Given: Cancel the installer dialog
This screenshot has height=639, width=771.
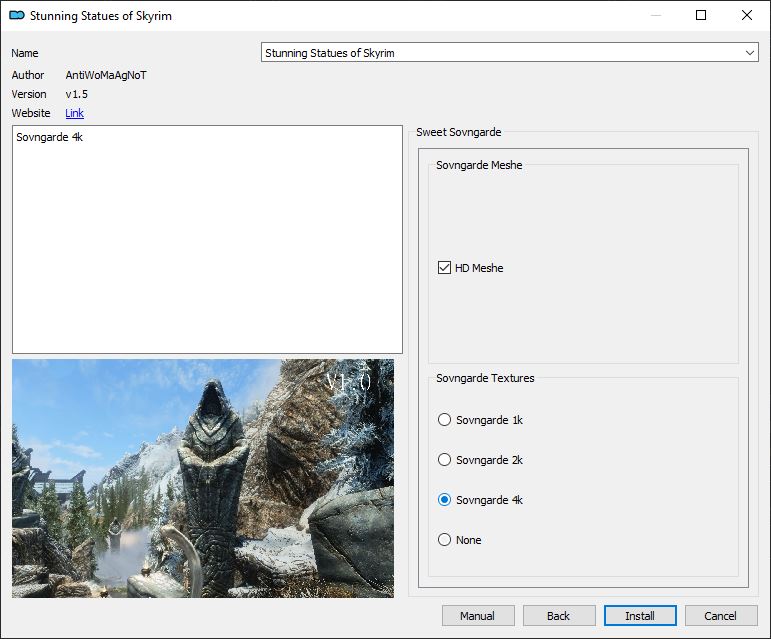Looking at the screenshot, I should pyautogui.click(x=721, y=616).
